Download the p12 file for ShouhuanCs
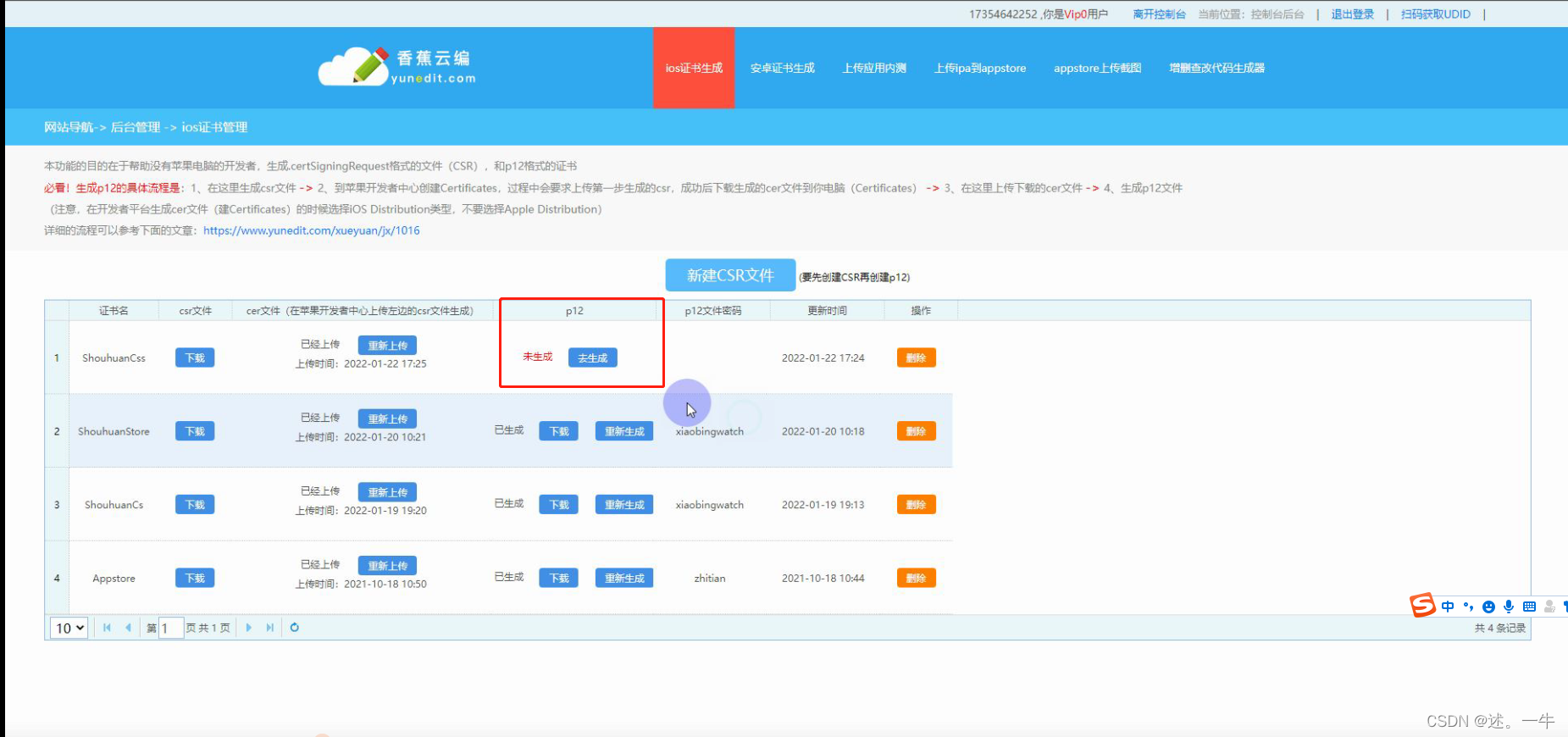This screenshot has width=1568, height=737. (559, 505)
